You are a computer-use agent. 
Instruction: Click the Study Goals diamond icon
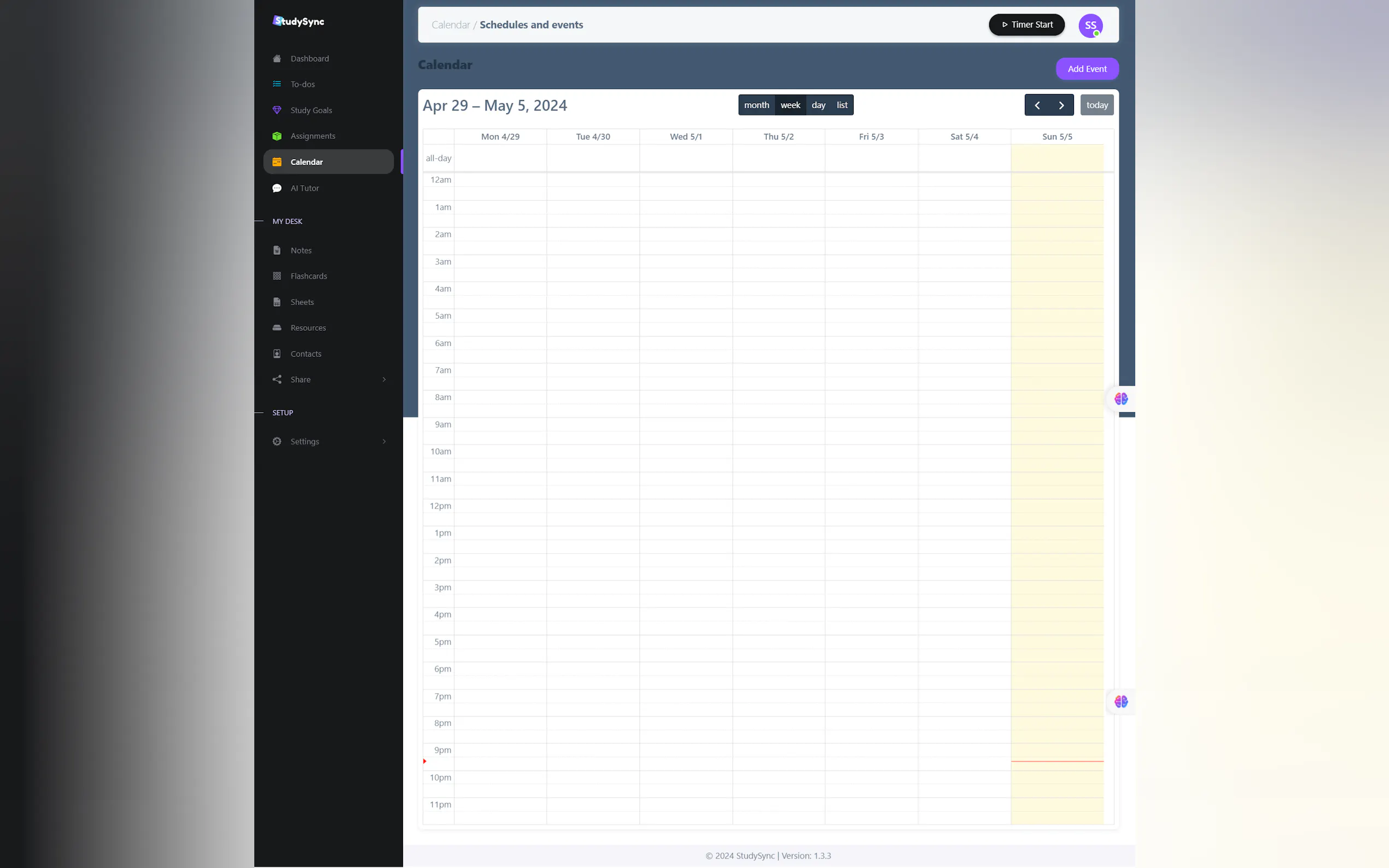tap(277, 110)
